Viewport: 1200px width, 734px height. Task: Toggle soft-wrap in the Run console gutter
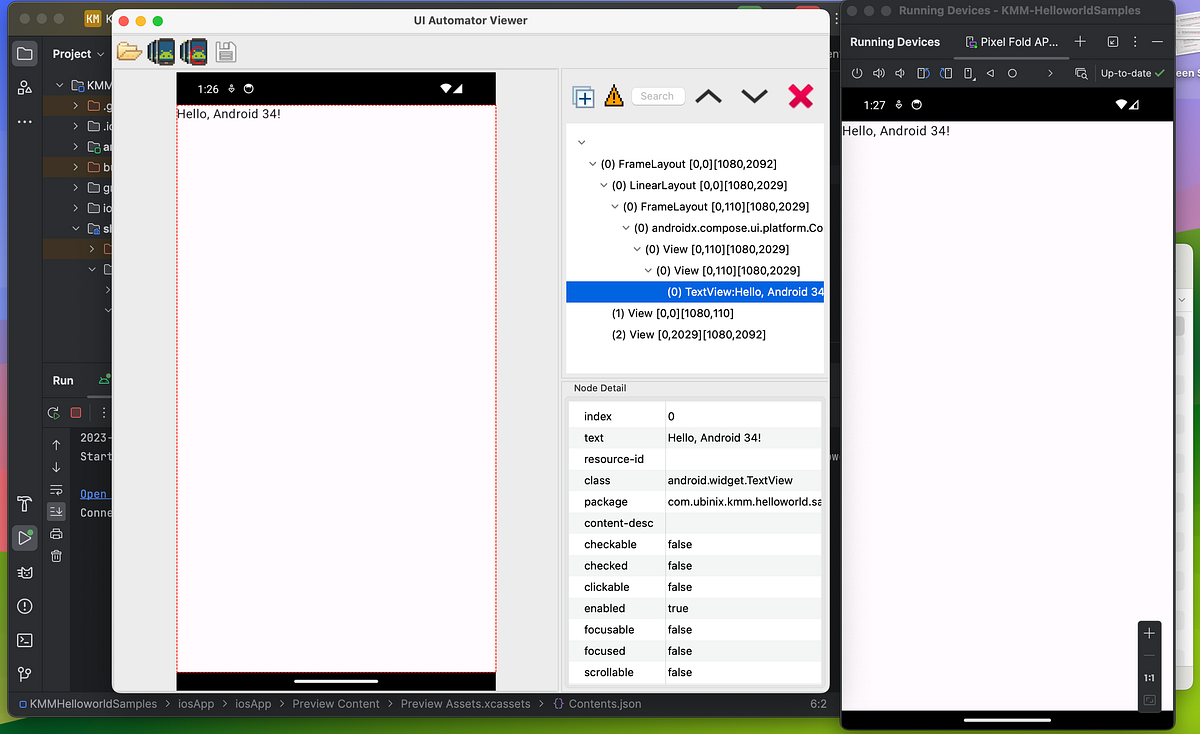[x=57, y=490]
